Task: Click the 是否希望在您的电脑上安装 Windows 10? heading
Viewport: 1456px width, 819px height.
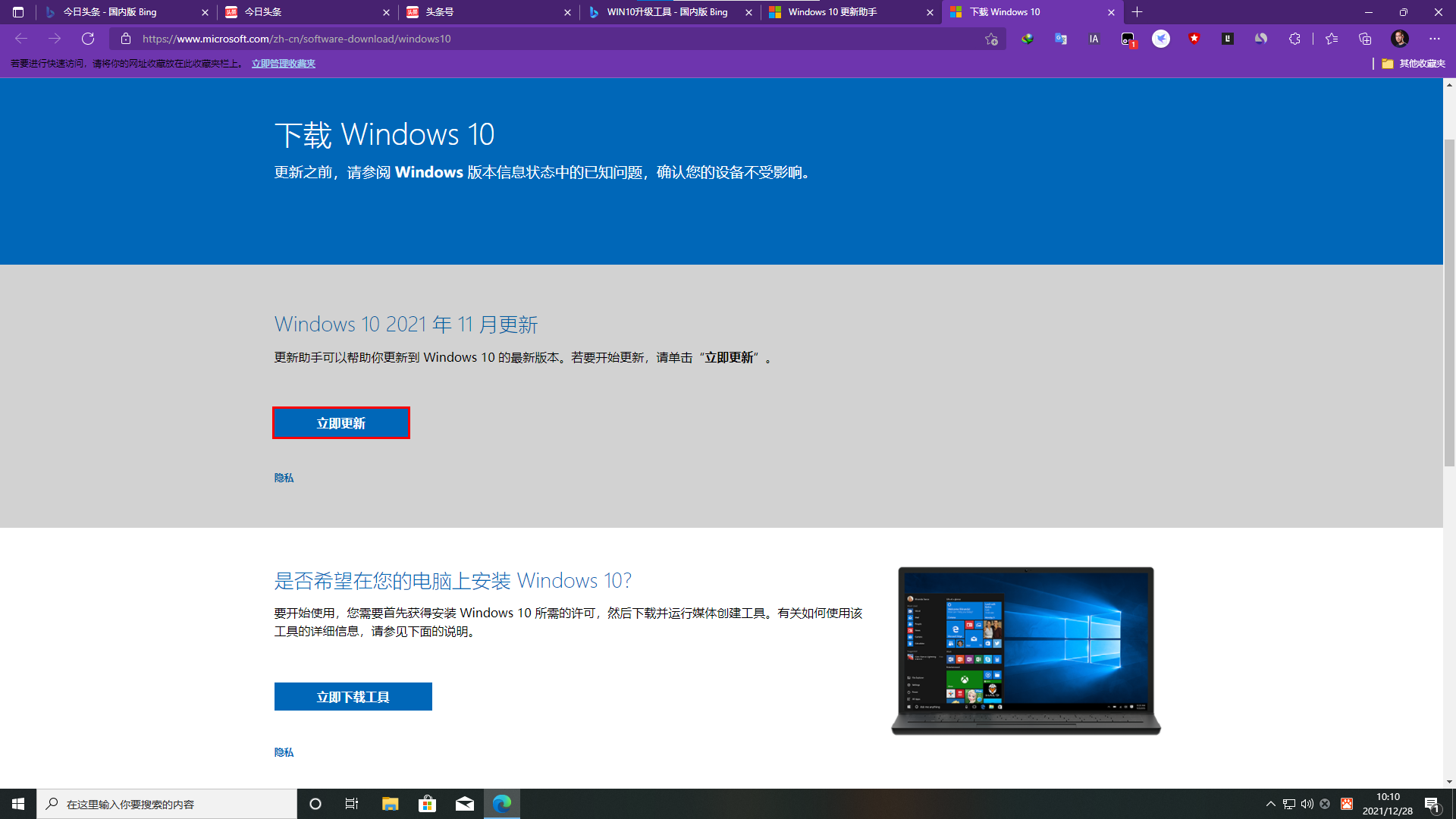Action: pyautogui.click(x=453, y=581)
